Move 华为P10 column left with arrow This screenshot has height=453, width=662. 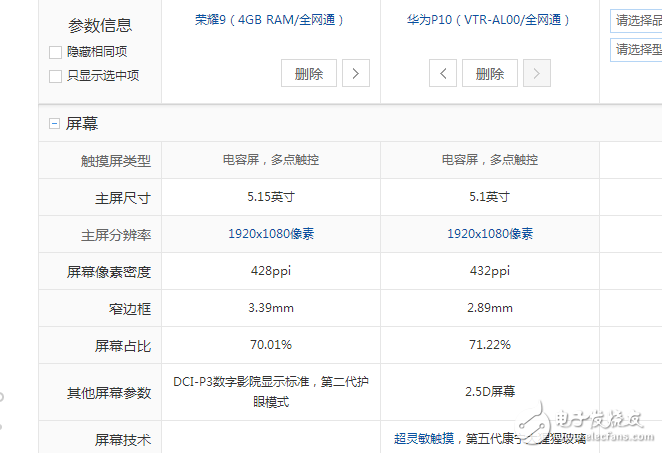point(443,73)
